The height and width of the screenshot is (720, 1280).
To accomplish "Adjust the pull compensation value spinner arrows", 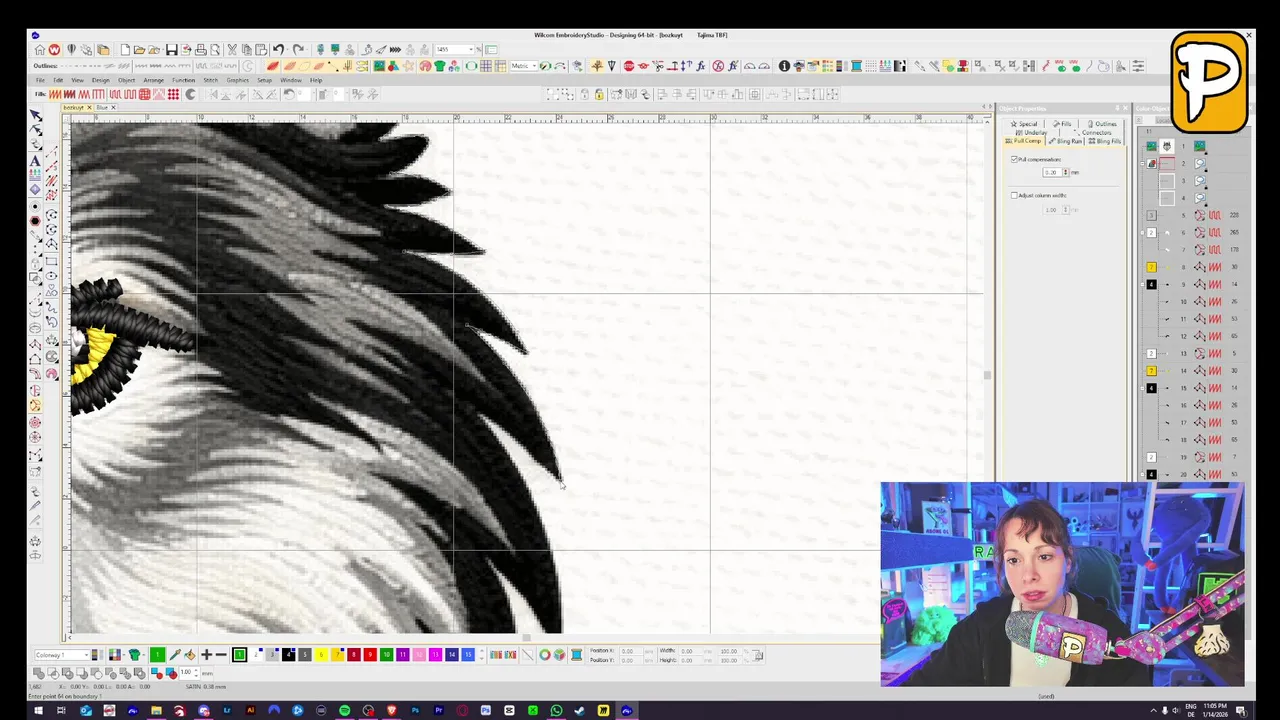I will coord(1066,173).
